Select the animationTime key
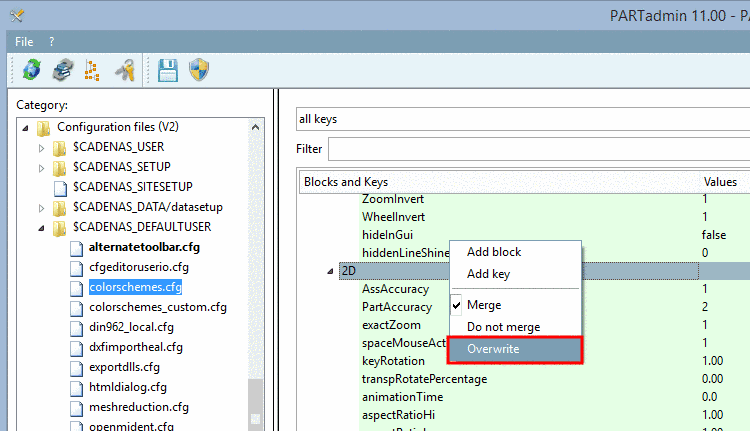The width and height of the screenshot is (750, 431). click(x=402, y=397)
